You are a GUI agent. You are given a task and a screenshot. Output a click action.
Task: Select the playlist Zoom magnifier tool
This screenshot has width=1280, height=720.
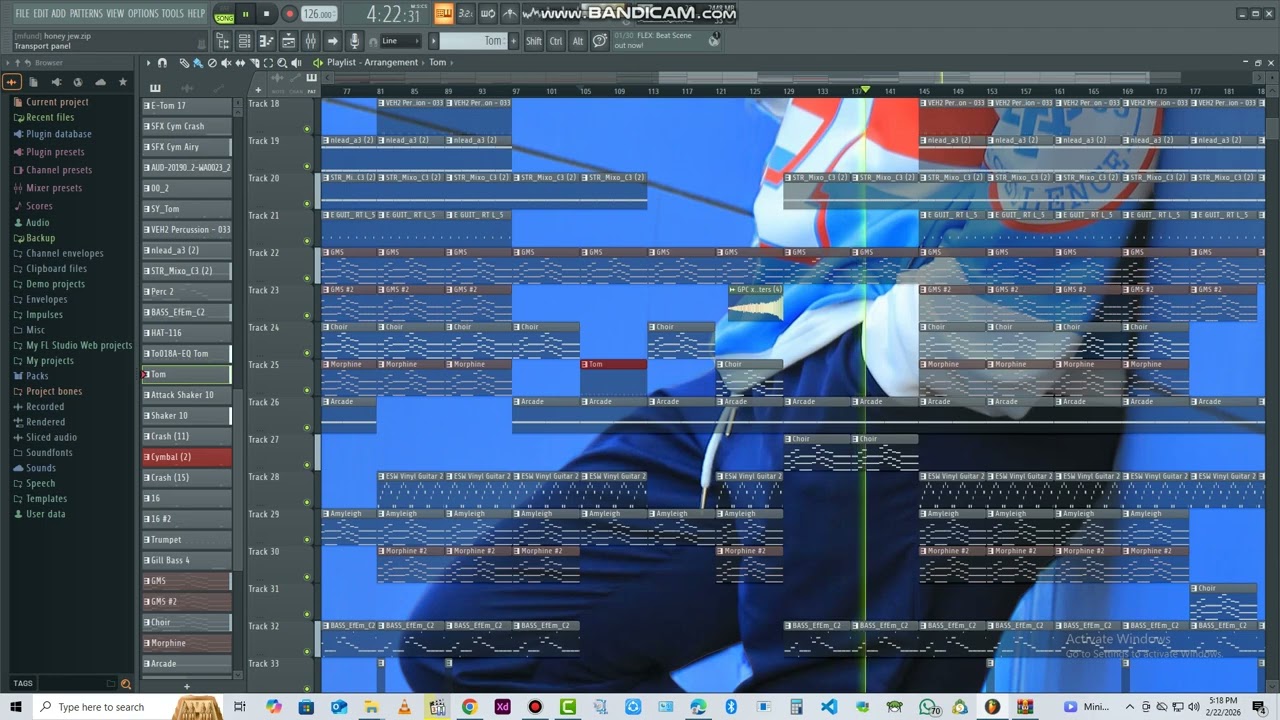pos(282,63)
